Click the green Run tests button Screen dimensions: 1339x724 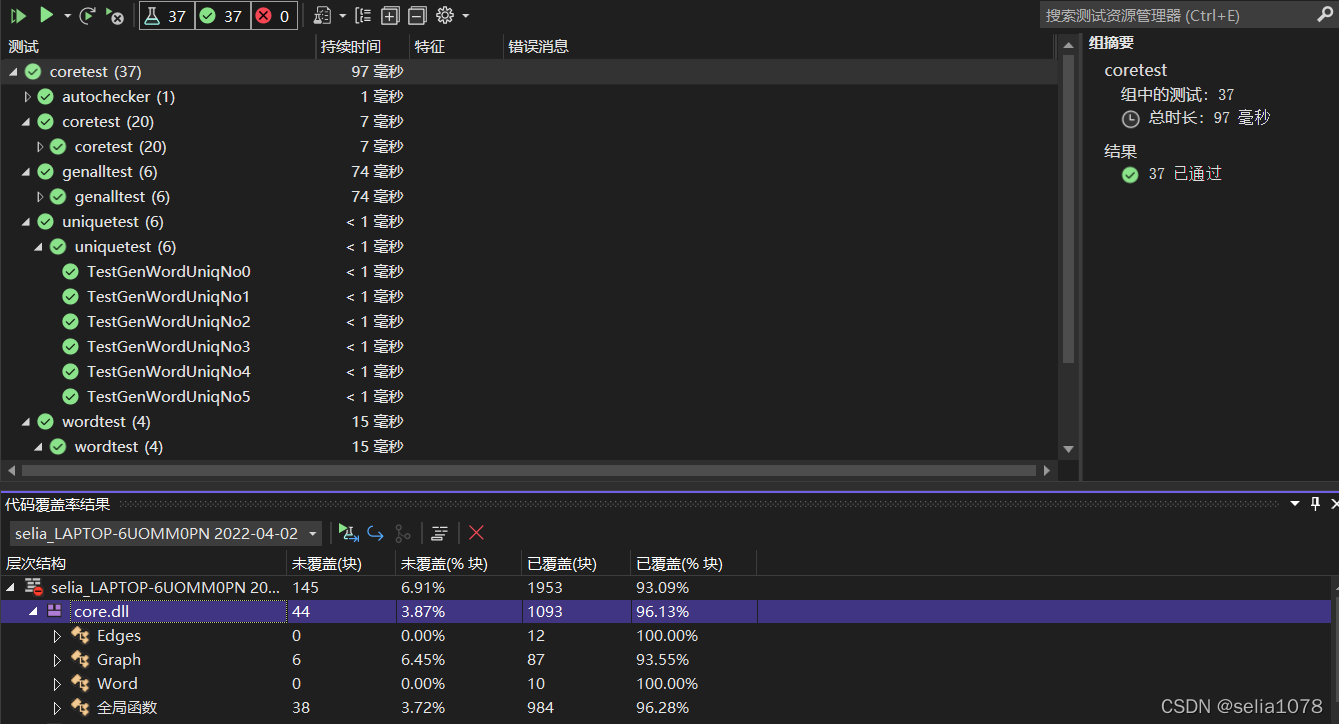click(x=46, y=15)
